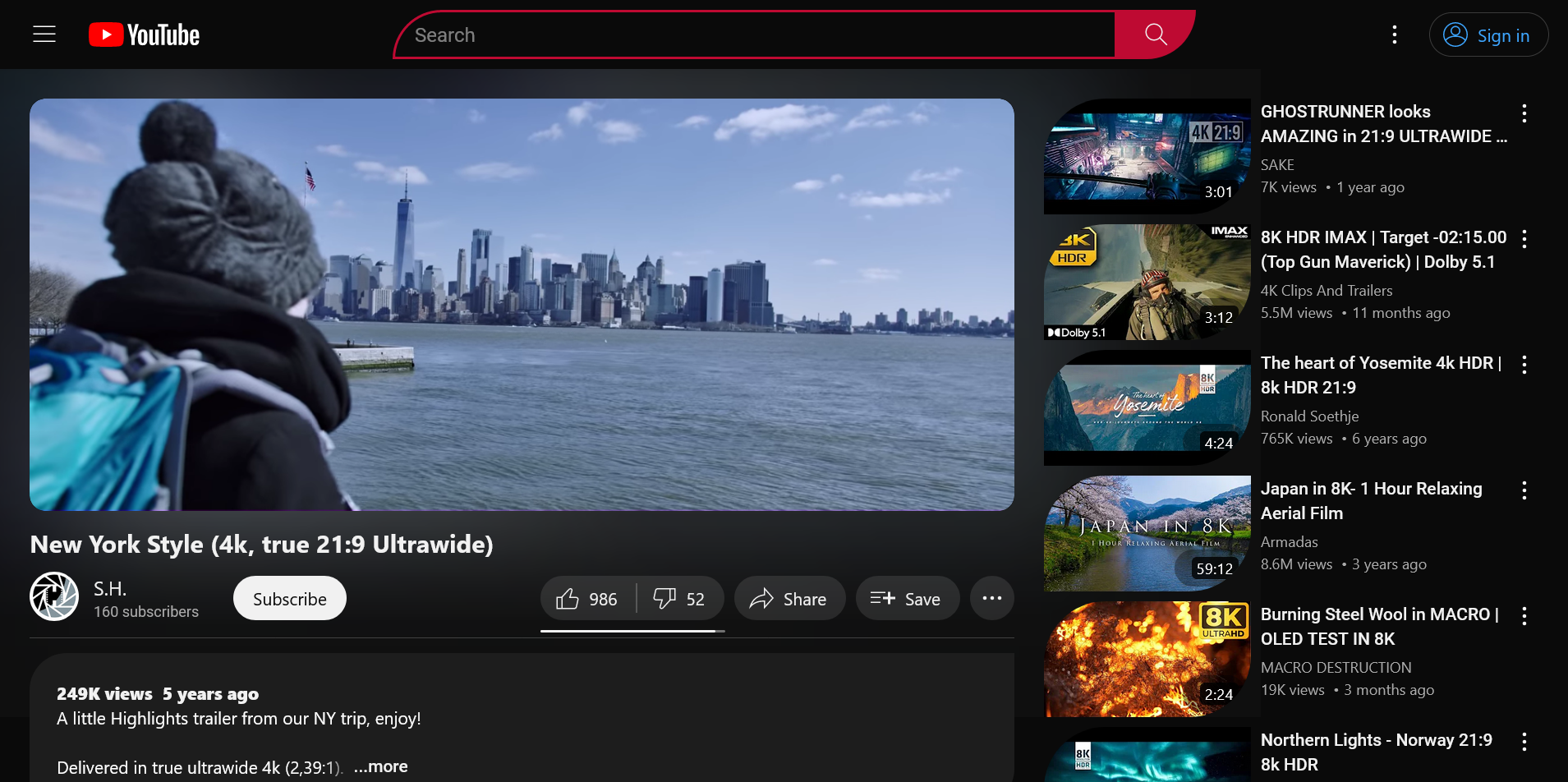Open options menu for Northern Lights video

pyautogui.click(x=1524, y=742)
